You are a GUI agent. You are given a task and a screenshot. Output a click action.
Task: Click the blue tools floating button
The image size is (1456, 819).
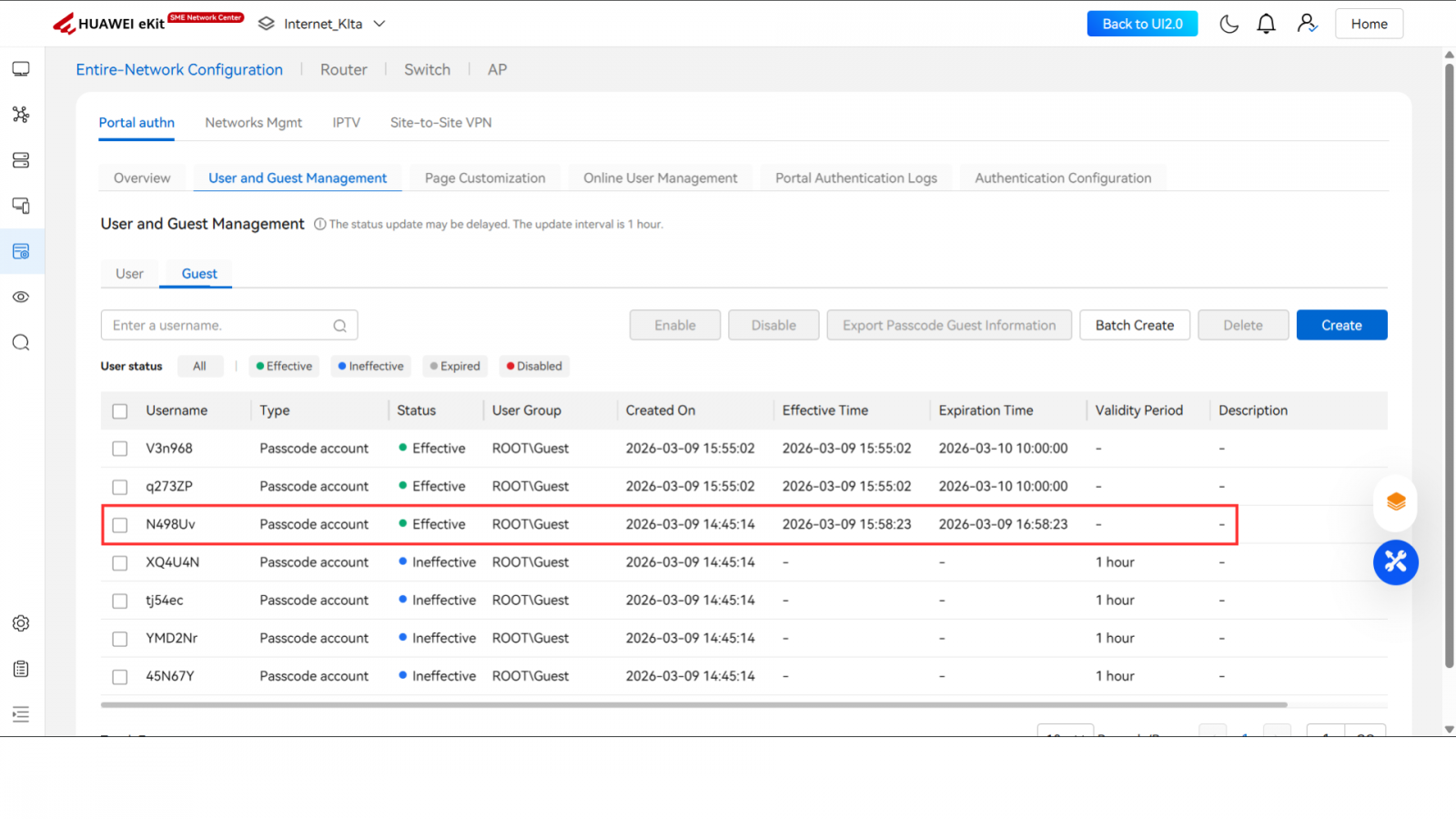click(x=1395, y=562)
